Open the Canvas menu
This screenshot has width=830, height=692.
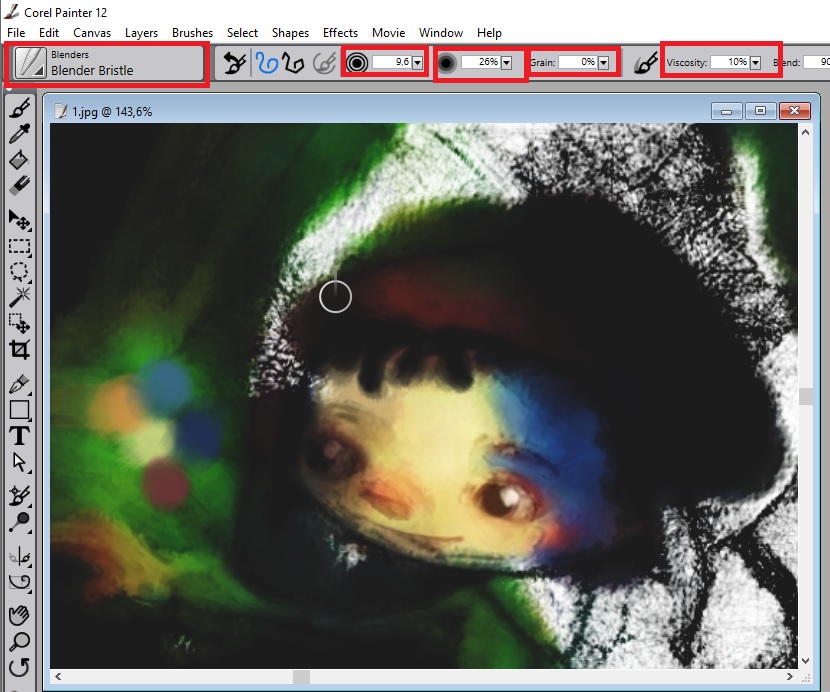[x=92, y=33]
